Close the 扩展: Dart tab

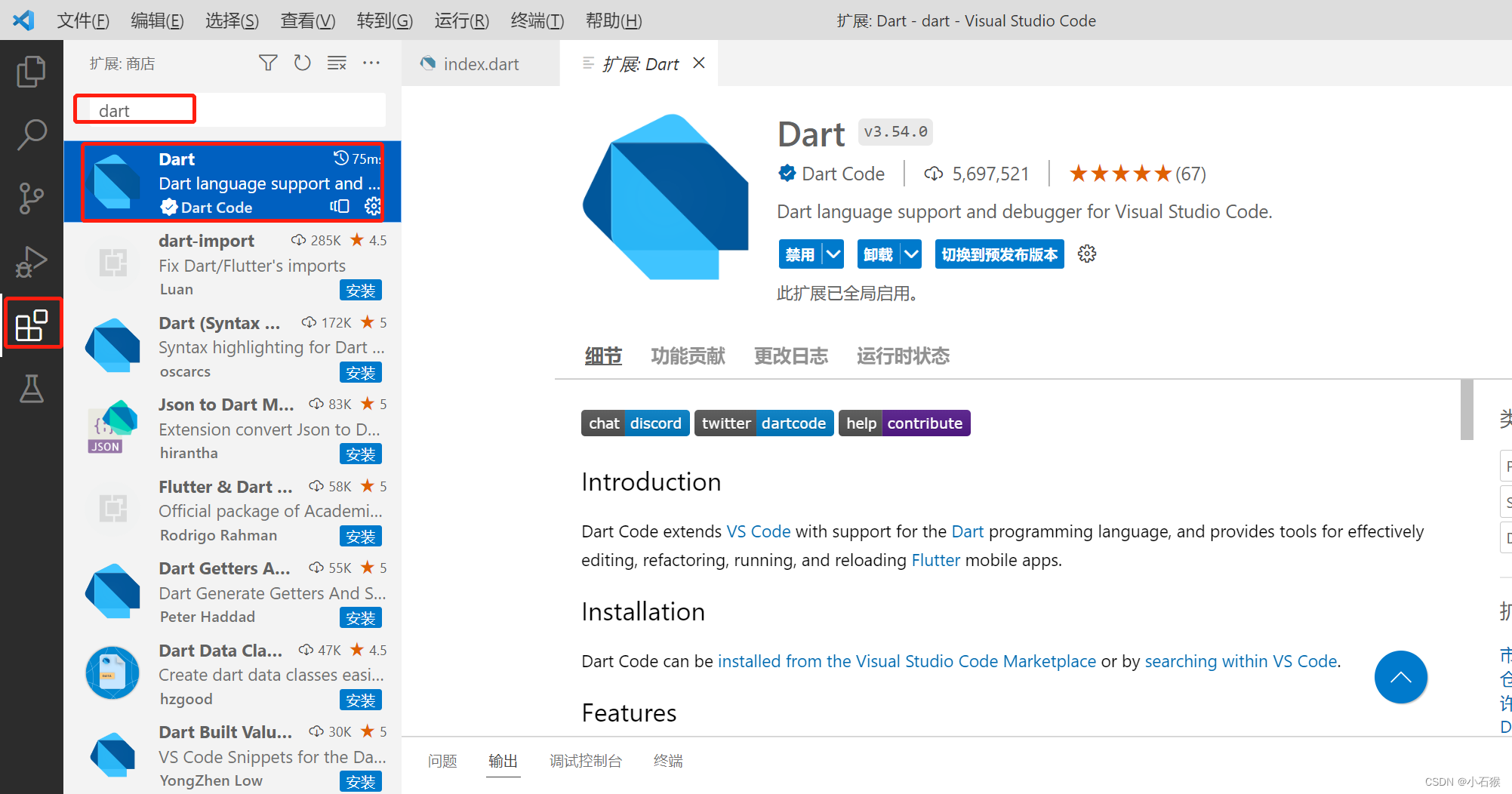click(699, 63)
